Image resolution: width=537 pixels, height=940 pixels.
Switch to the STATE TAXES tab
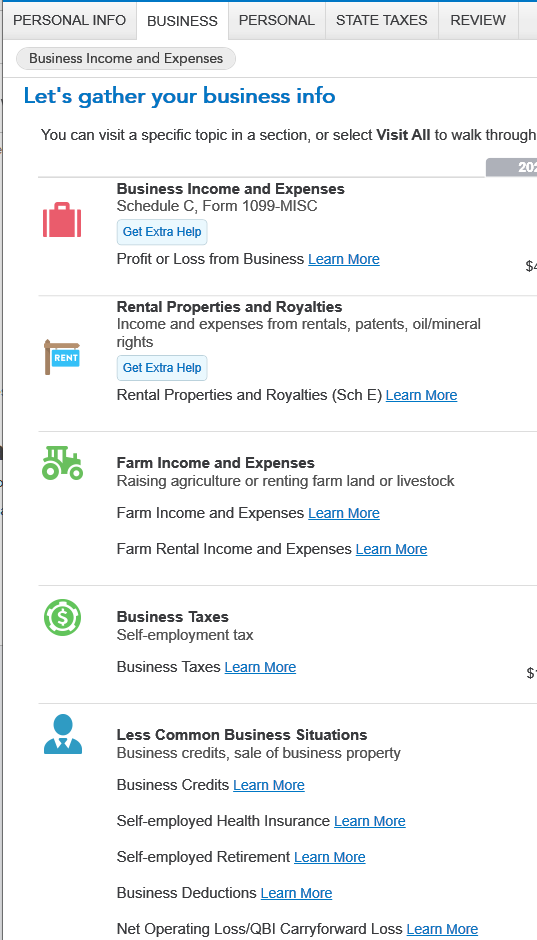[382, 20]
